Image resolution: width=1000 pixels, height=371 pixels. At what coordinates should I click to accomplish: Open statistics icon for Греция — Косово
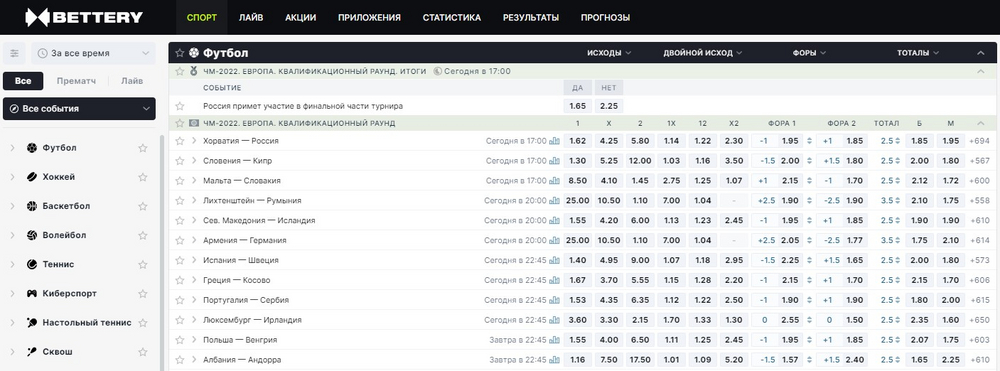click(554, 280)
